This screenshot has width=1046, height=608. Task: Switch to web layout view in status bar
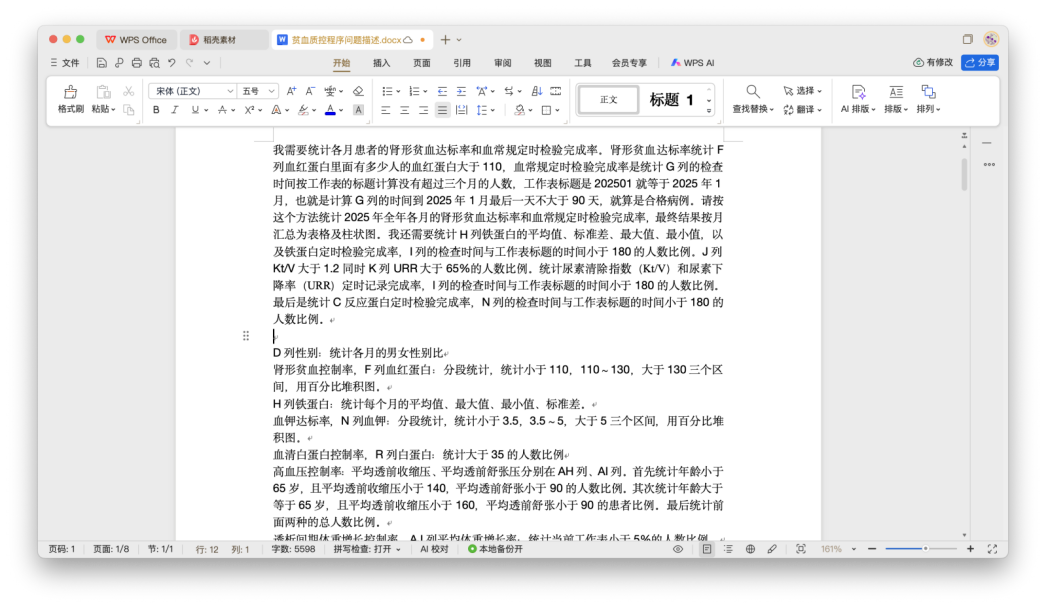pyautogui.click(x=750, y=549)
